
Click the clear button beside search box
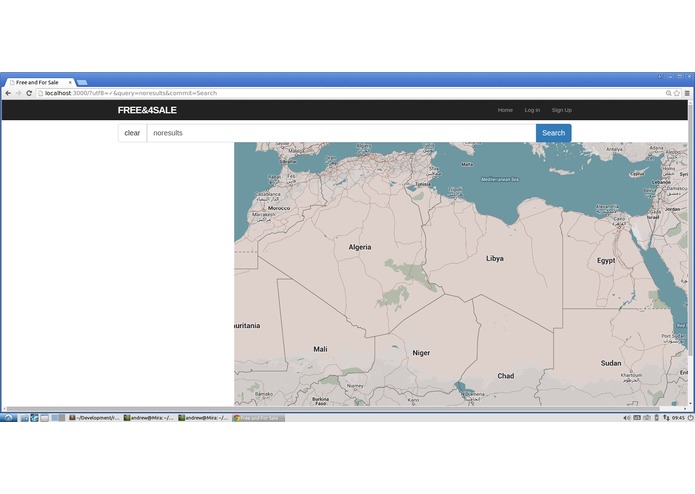[132, 133]
